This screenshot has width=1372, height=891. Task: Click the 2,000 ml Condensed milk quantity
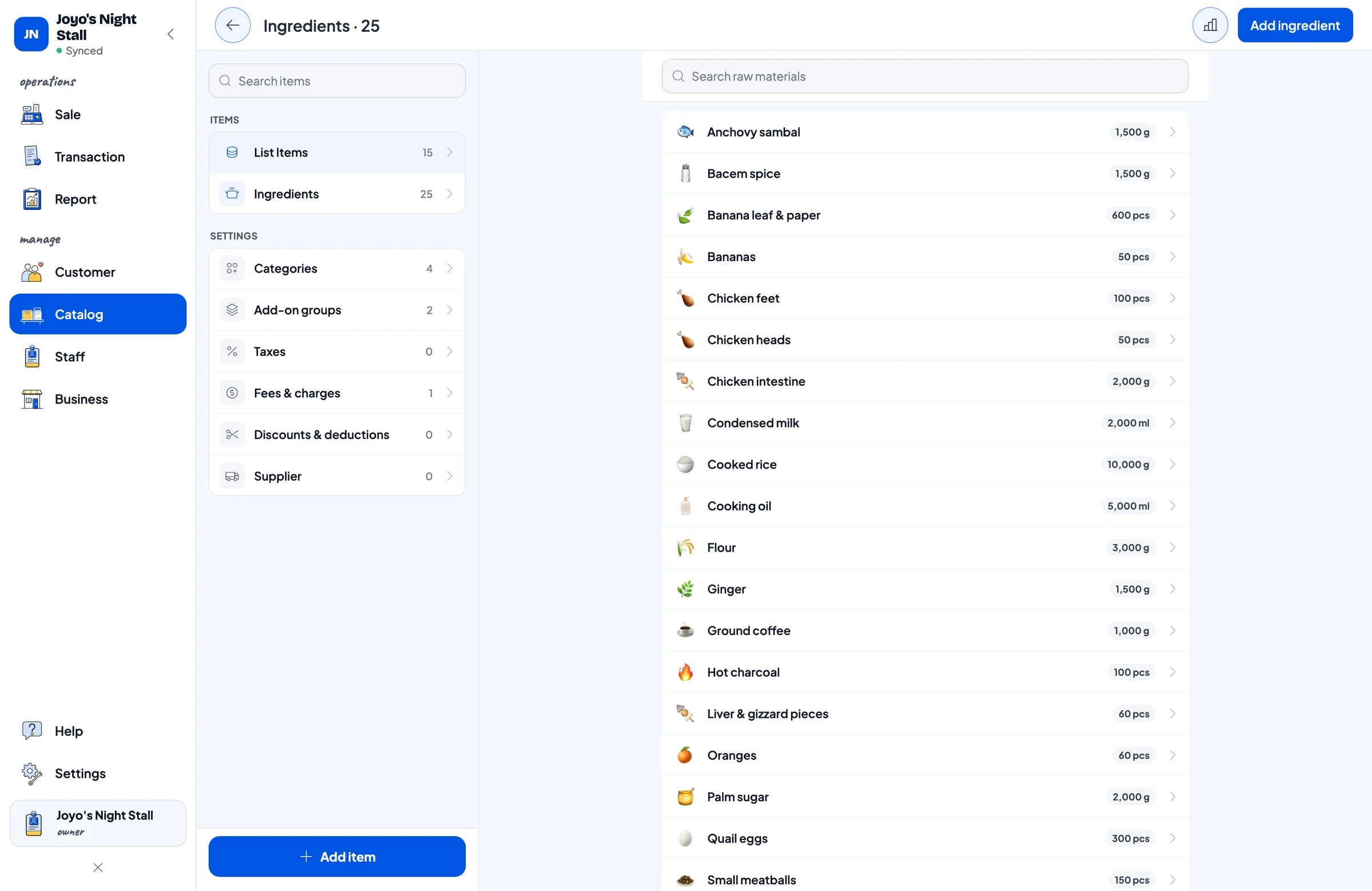(x=1128, y=422)
